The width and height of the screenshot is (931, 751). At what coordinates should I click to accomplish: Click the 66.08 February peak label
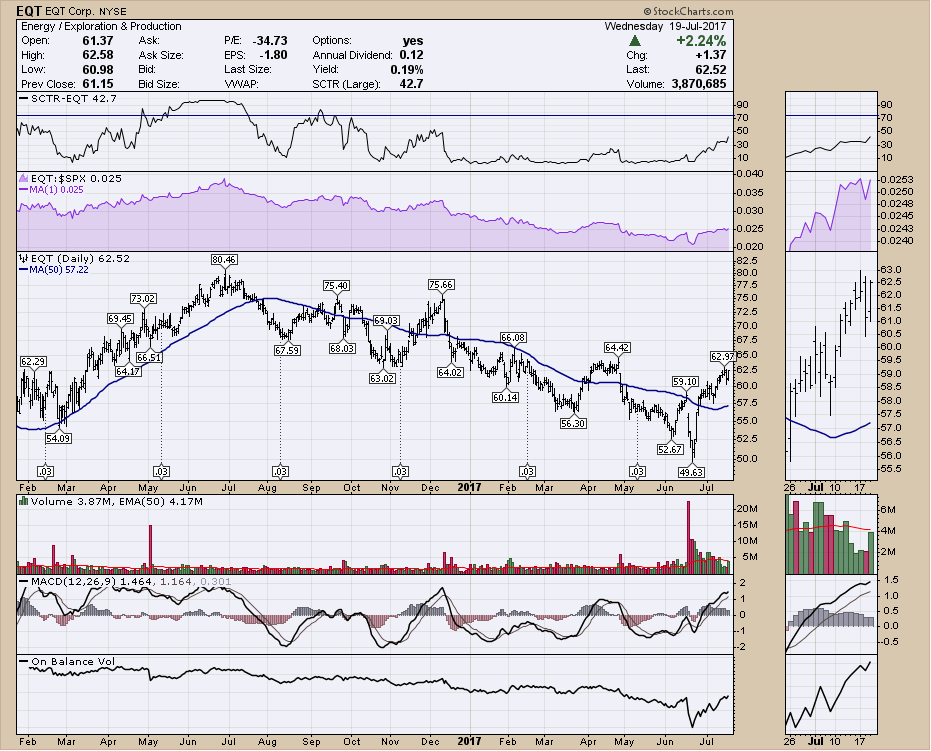pos(513,338)
